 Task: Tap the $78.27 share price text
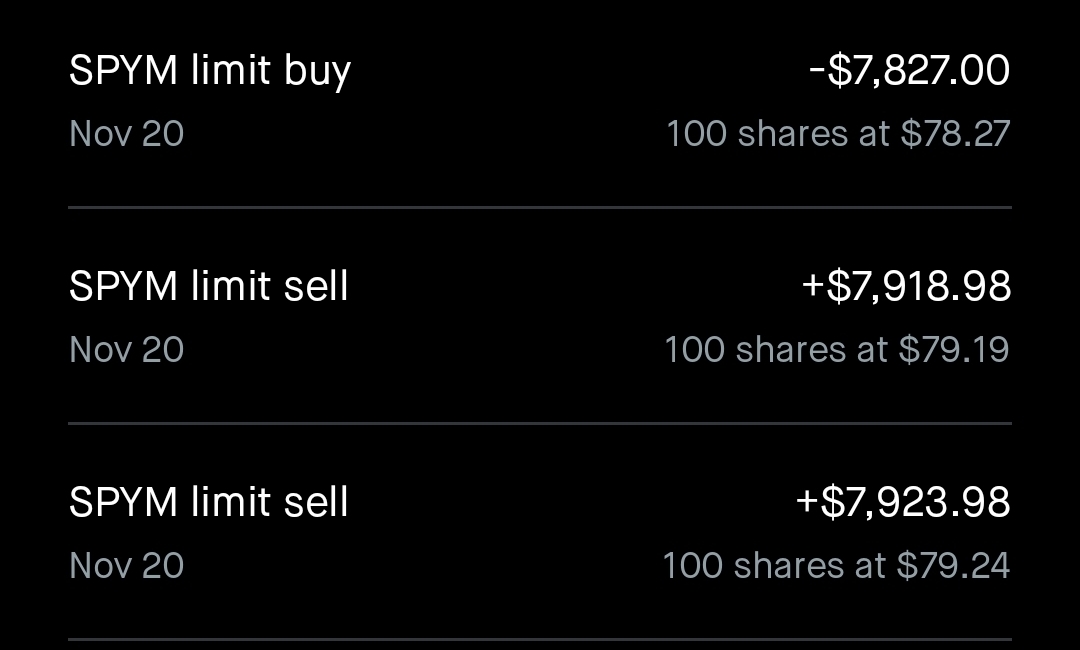[x=955, y=134]
